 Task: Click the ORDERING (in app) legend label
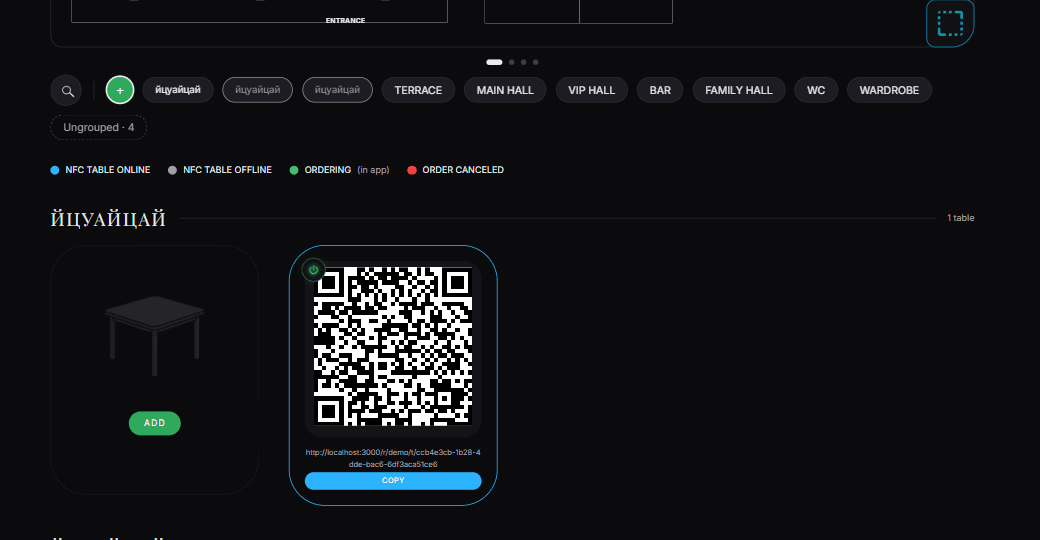point(347,170)
